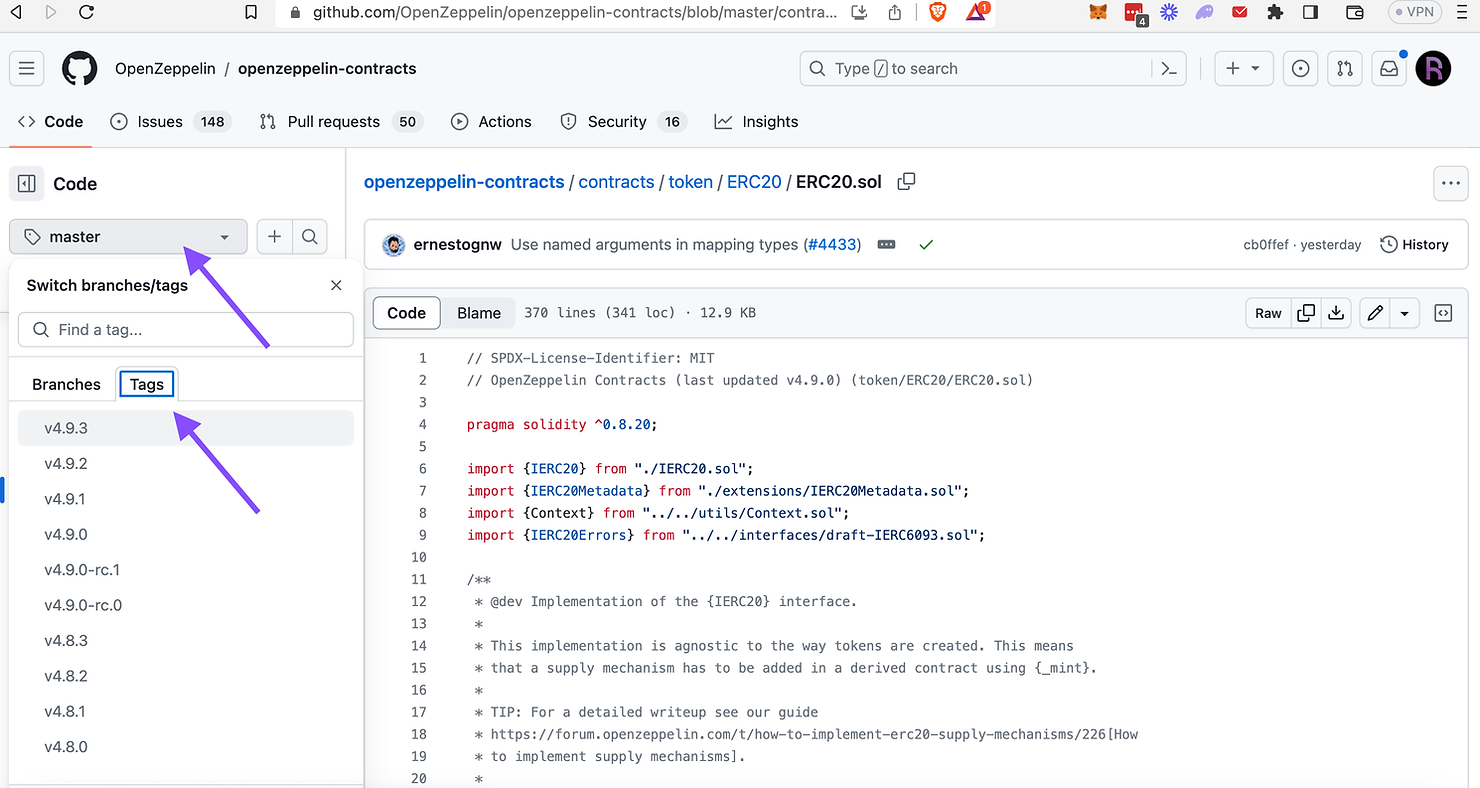Open the browser extensions puzzle icon
This screenshot has height=788, width=1480.
1275,12
